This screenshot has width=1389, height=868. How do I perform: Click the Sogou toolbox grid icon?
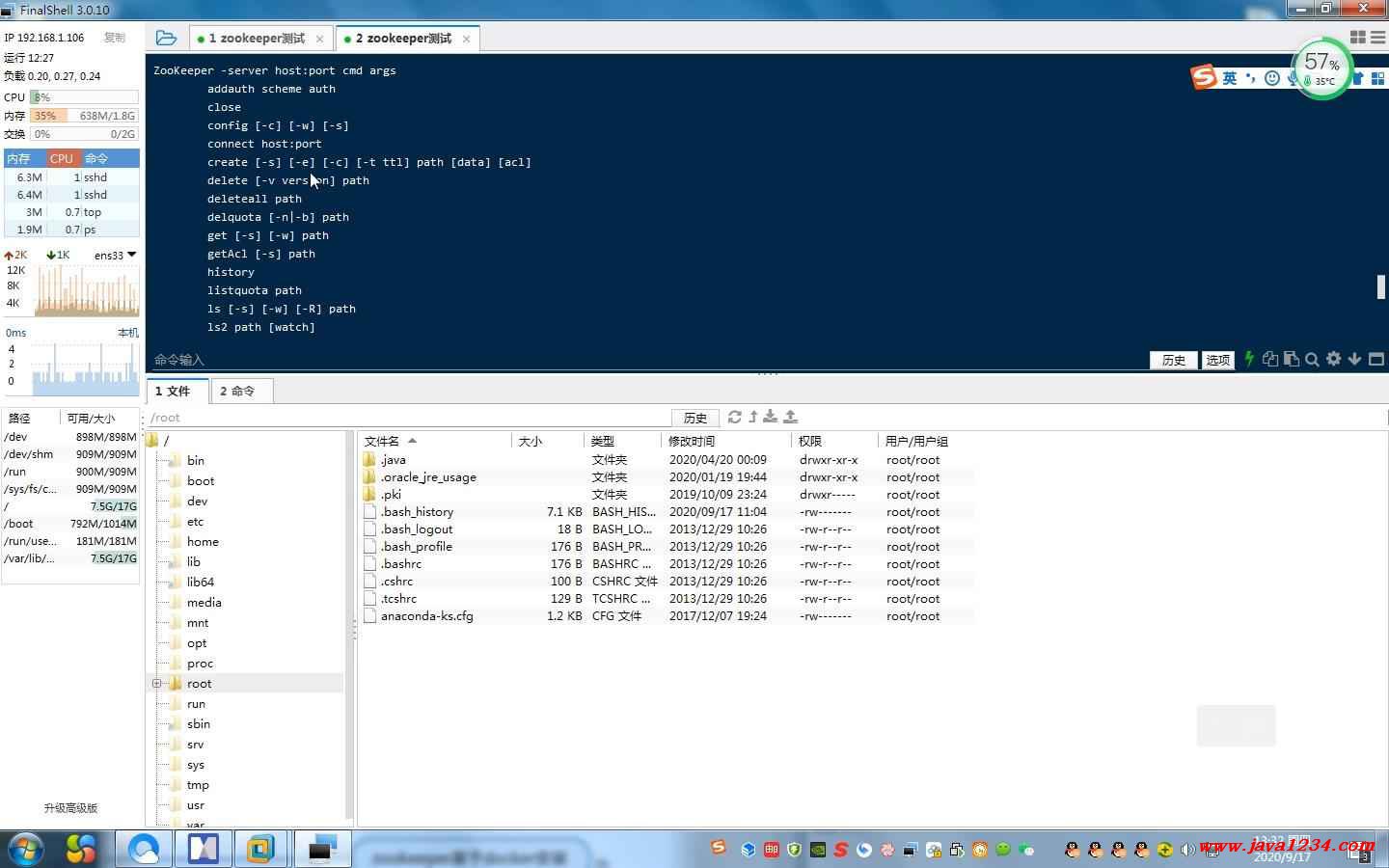1377,78
